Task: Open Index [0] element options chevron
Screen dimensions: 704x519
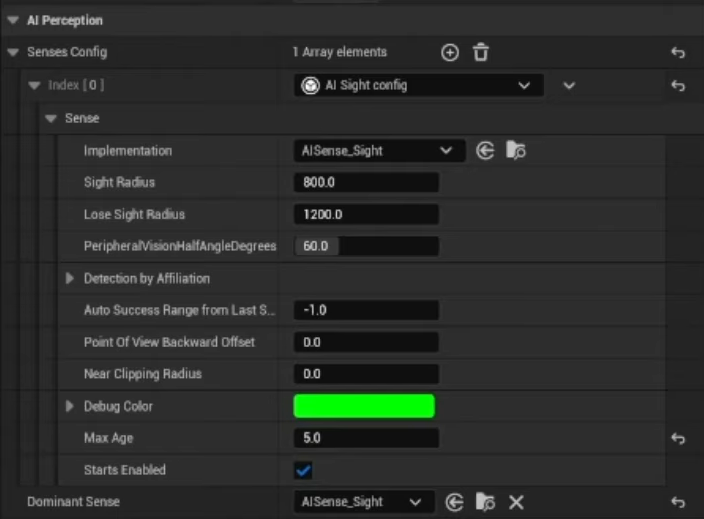Action: click(x=569, y=86)
